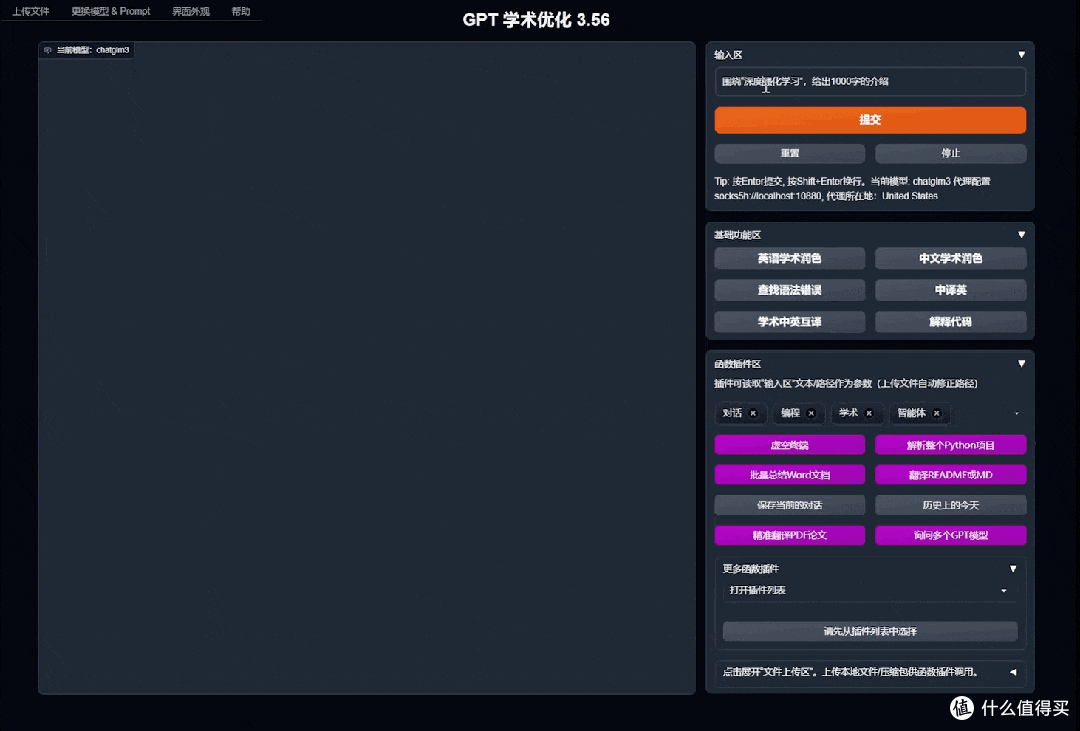1080x731 pixels.
Task: Run the 英语学术润色 function
Action: tap(789, 258)
